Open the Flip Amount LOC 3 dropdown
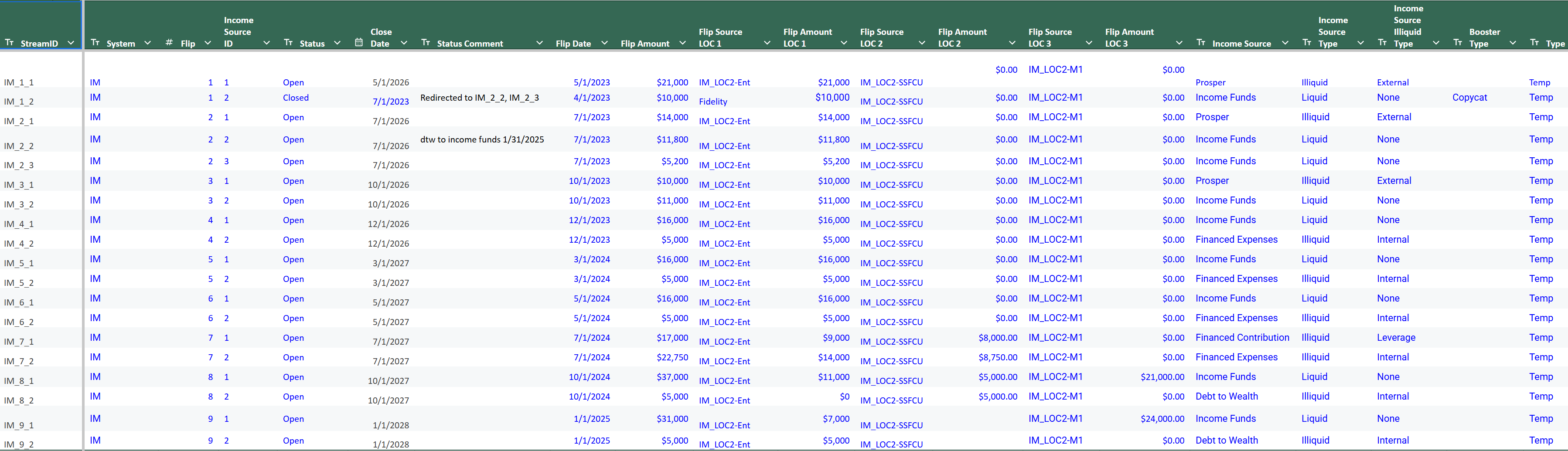Screen dimensions: 1568x451 (1179, 43)
